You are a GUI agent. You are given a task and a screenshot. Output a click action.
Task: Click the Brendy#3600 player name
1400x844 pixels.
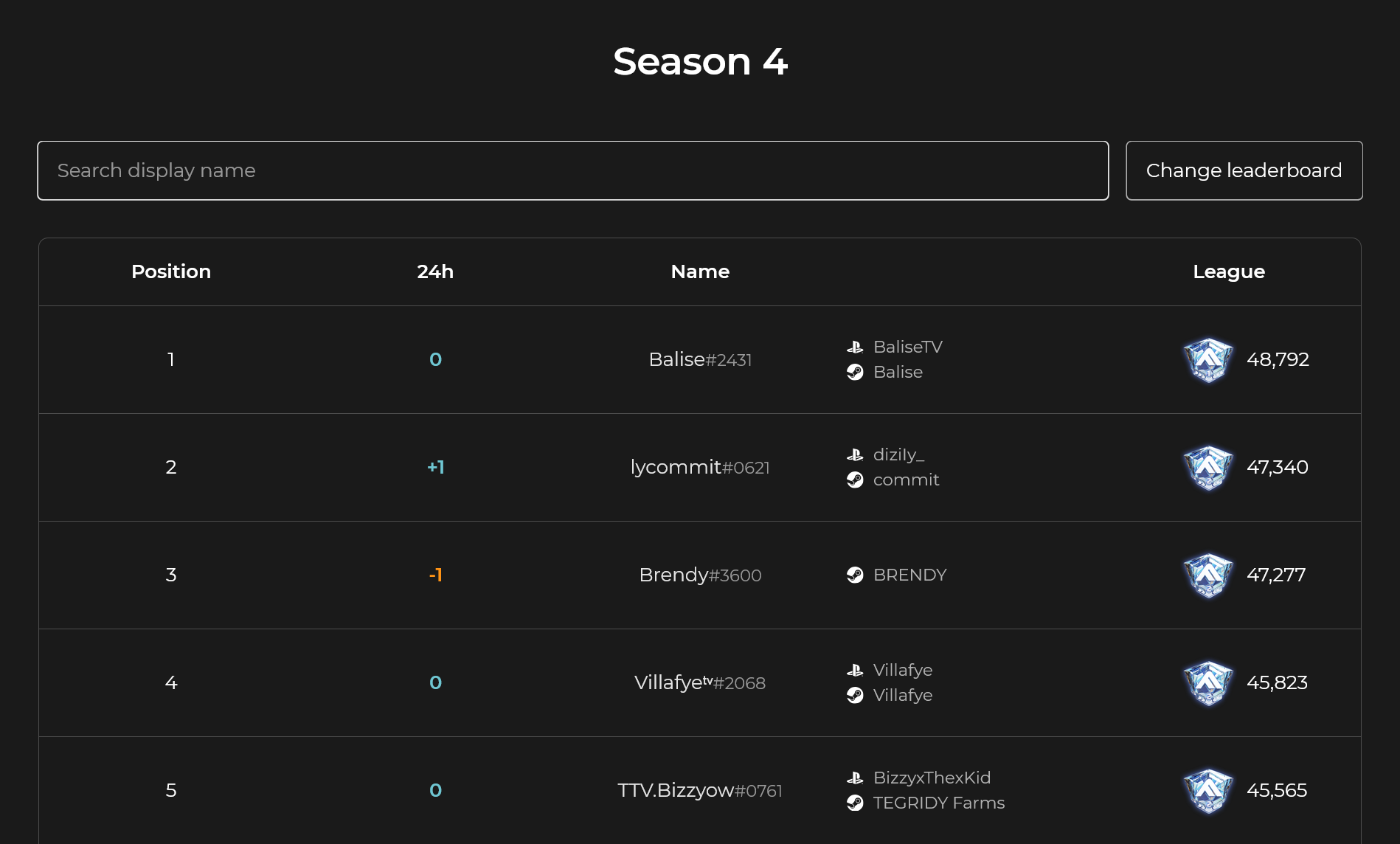click(x=700, y=575)
